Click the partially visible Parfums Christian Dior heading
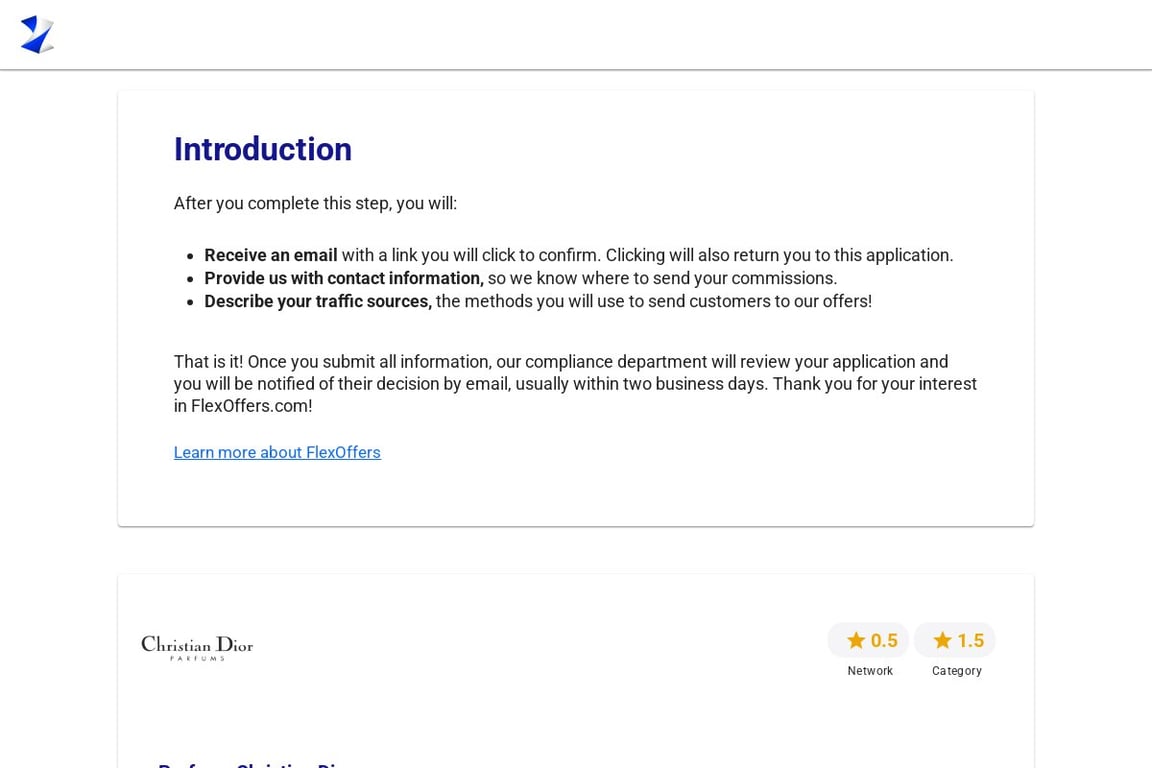1152x768 pixels. tap(252, 764)
